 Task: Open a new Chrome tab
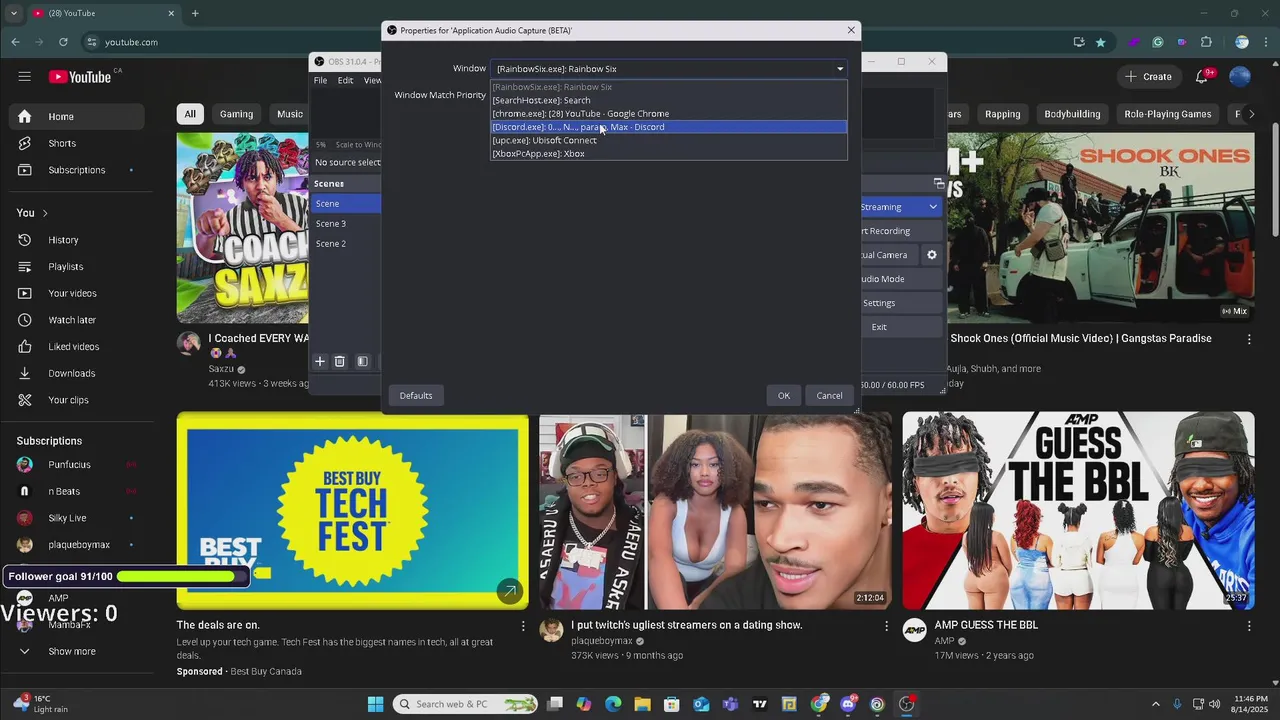[195, 13]
